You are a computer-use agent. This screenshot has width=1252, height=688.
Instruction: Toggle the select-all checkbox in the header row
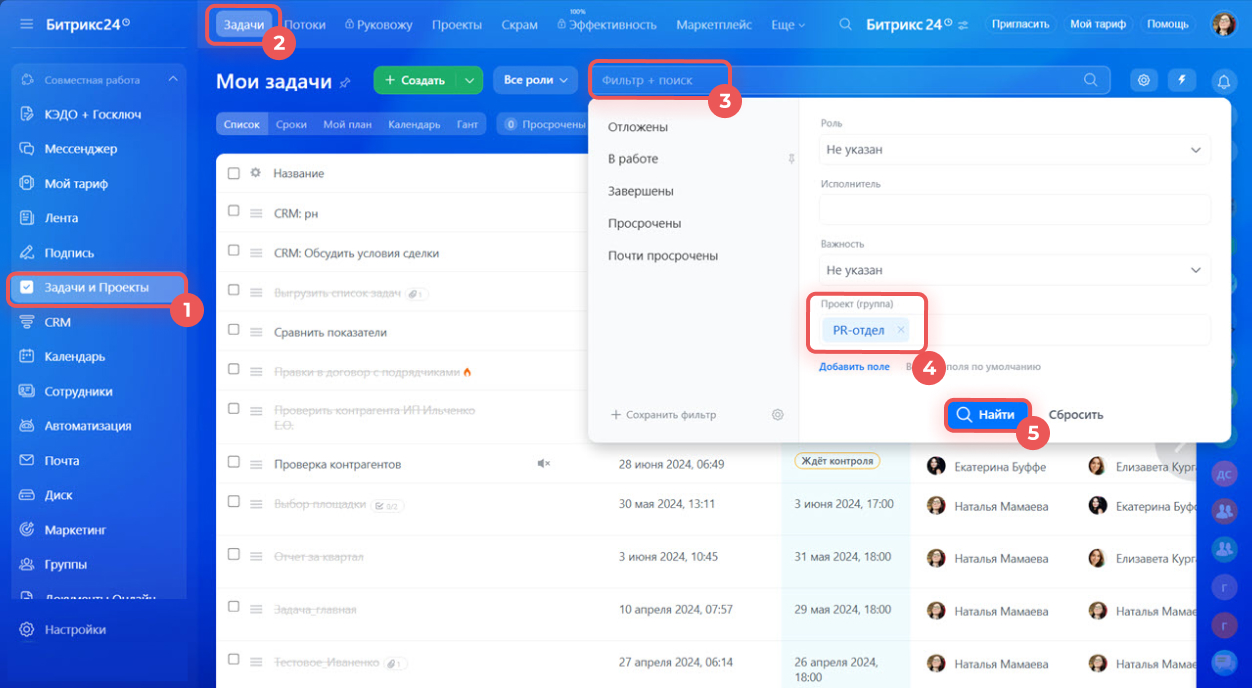[234, 173]
